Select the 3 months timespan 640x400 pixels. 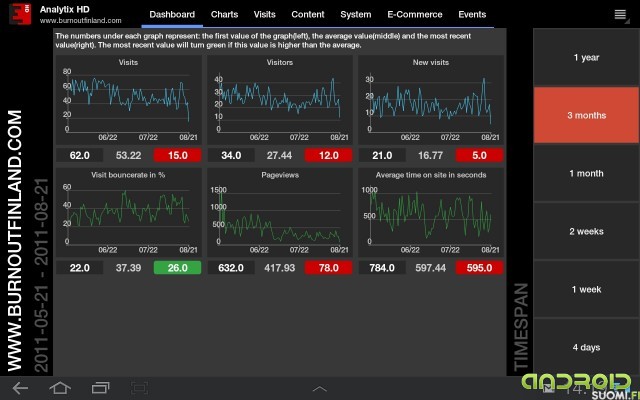tap(586, 115)
